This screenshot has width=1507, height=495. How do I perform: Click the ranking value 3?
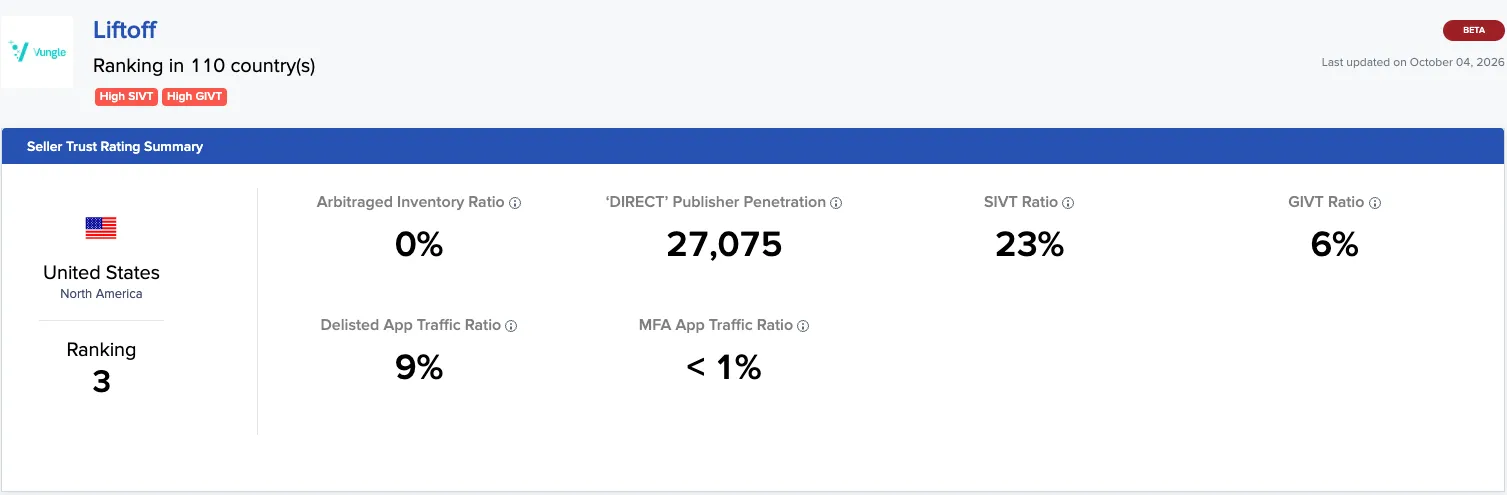[101, 381]
